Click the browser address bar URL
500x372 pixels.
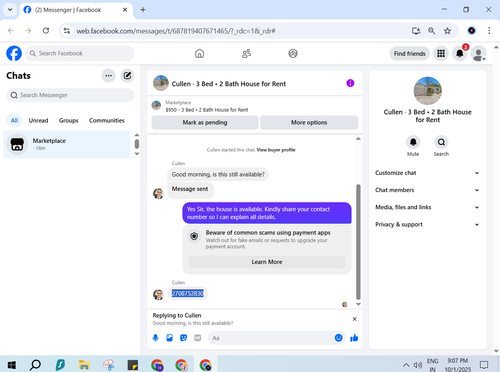(176, 31)
